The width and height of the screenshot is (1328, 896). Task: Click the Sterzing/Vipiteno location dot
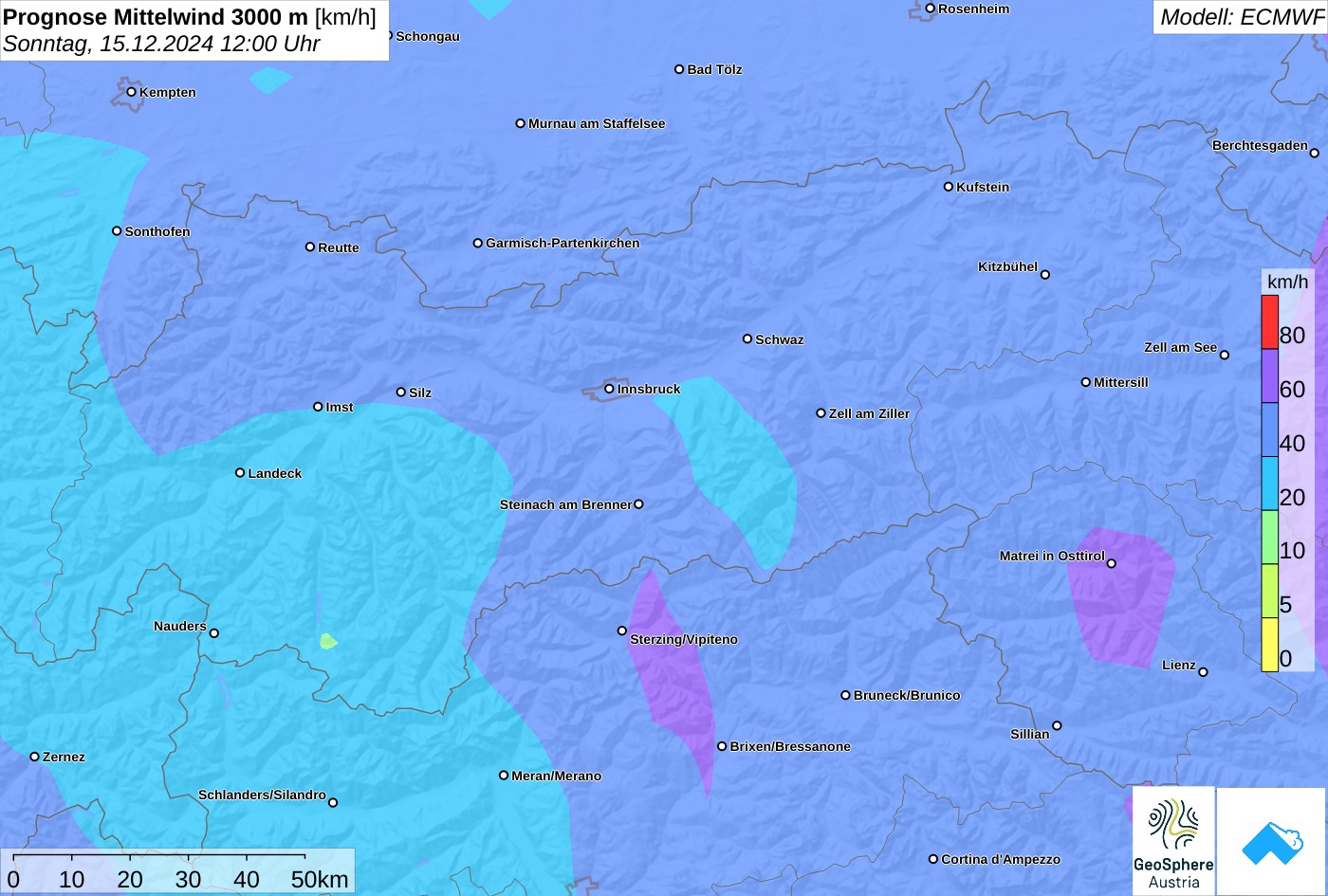(x=622, y=631)
